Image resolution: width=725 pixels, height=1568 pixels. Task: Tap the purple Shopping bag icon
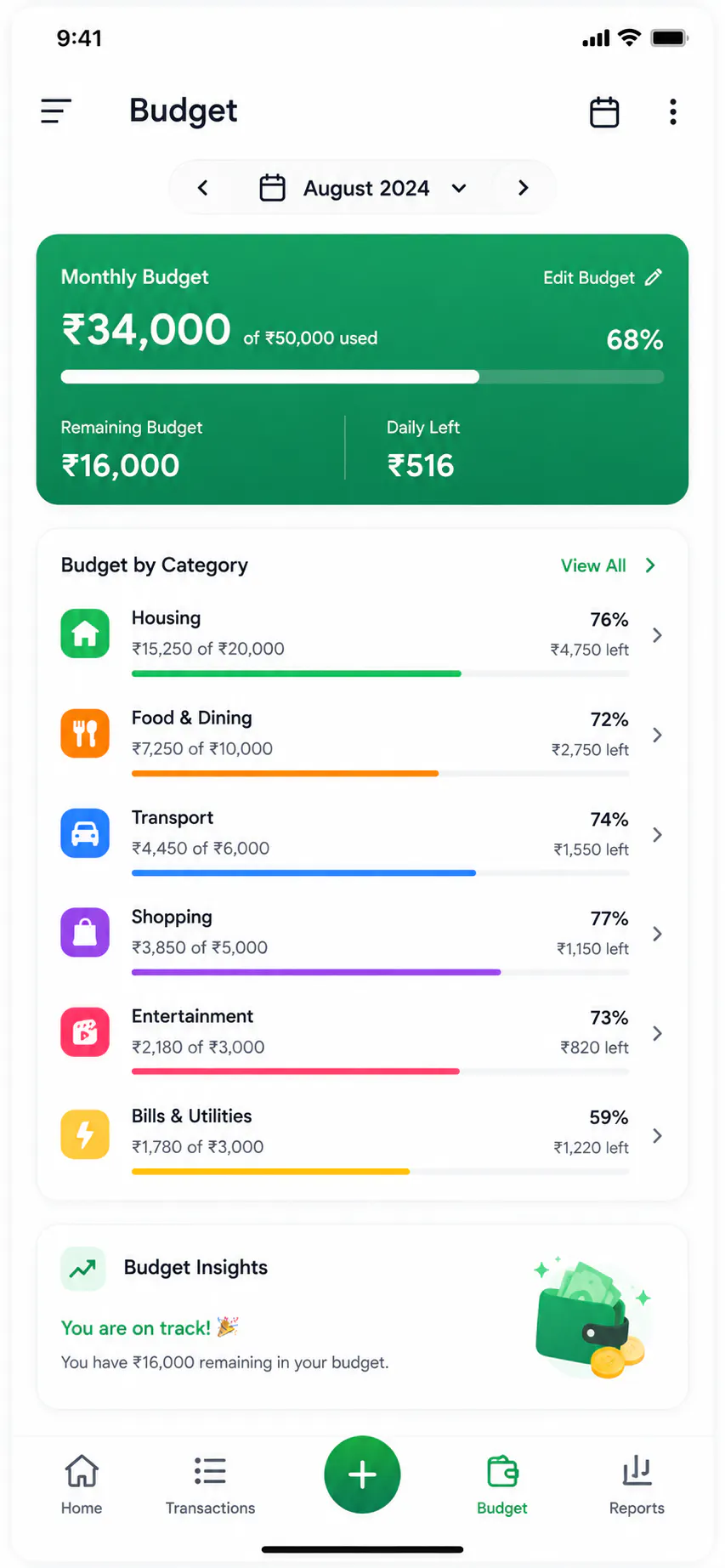coord(85,933)
